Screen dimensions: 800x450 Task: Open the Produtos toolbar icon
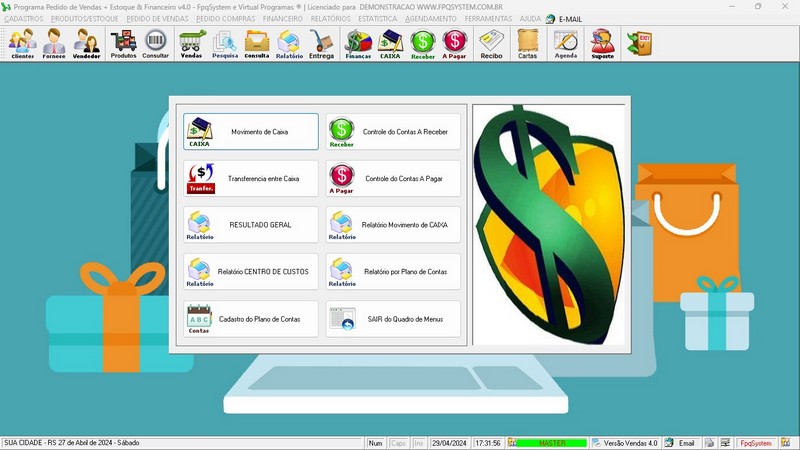(123, 44)
